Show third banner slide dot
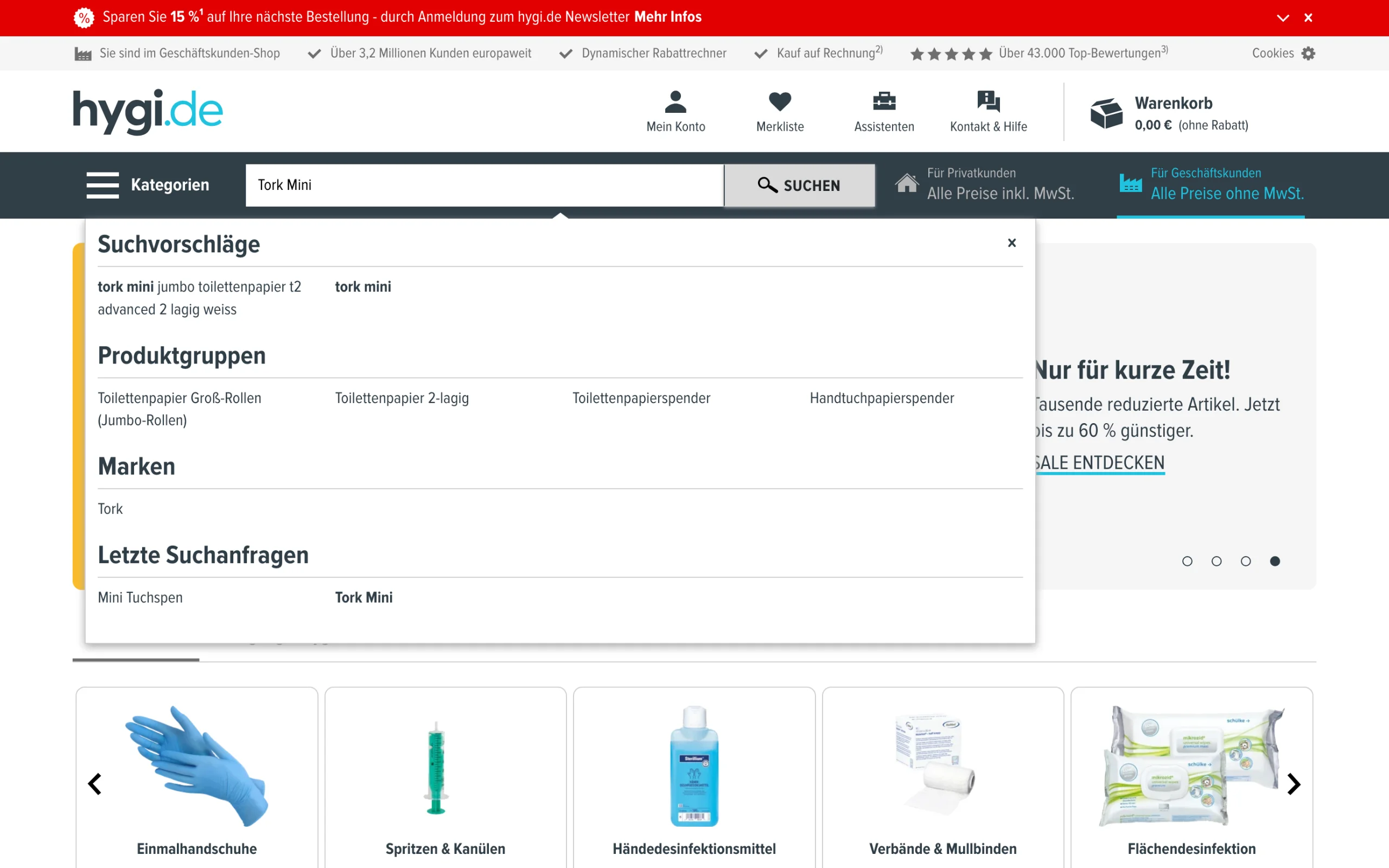Viewport: 1389px width, 868px height. click(x=1246, y=561)
